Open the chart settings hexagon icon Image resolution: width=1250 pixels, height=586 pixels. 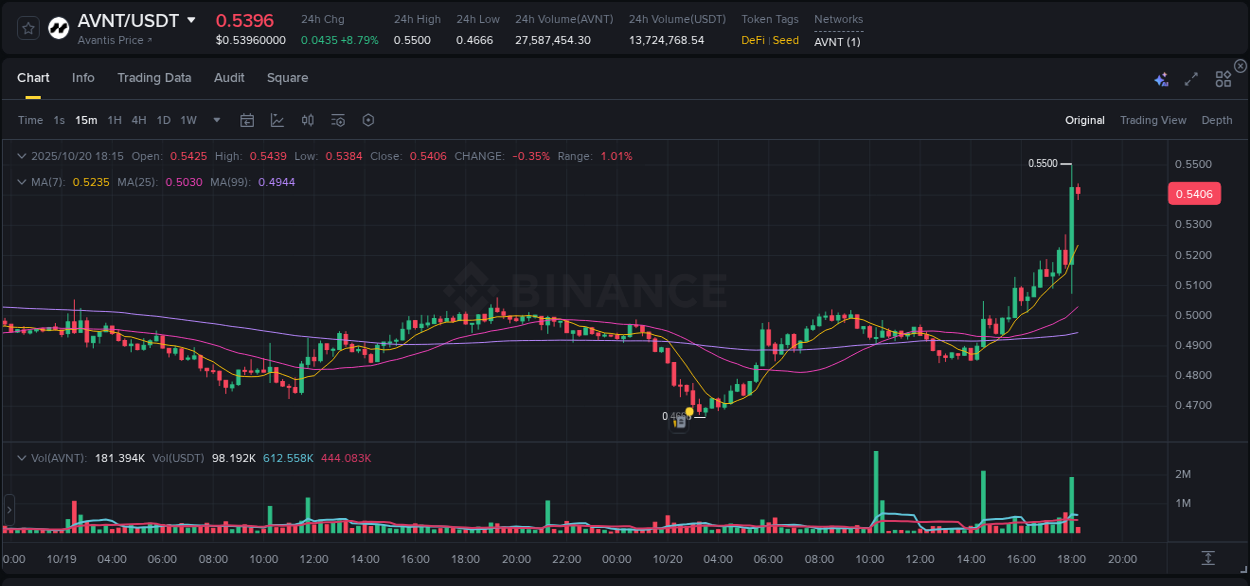pos(368,120)
